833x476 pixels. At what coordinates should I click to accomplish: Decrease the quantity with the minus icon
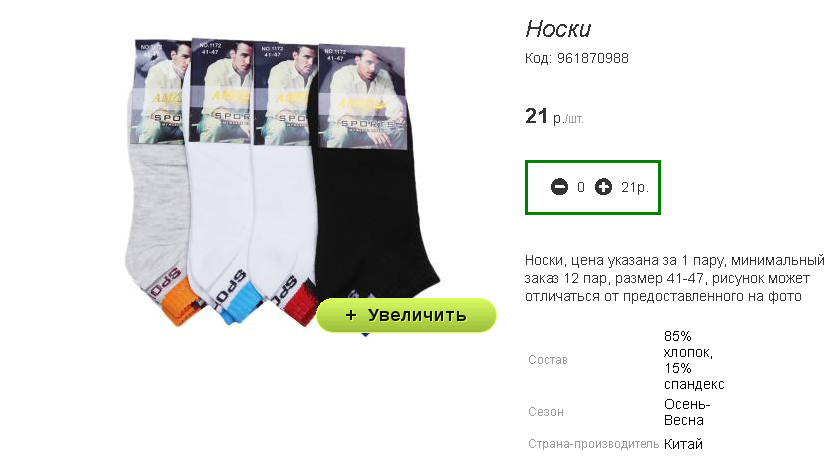point(559,187)
